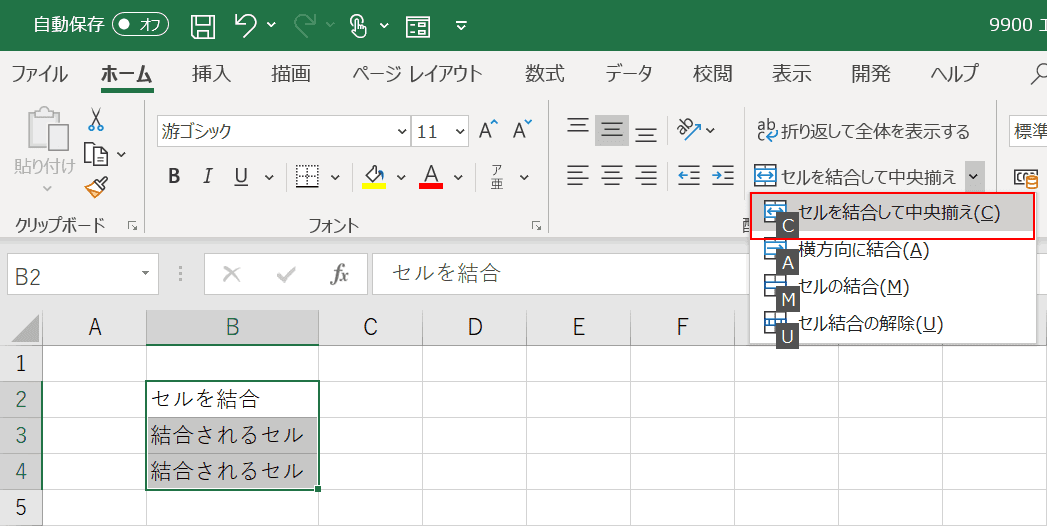Open the font size 11 dropdown
The width and height of the screenshot is (1047, 526).
(460, 132)
